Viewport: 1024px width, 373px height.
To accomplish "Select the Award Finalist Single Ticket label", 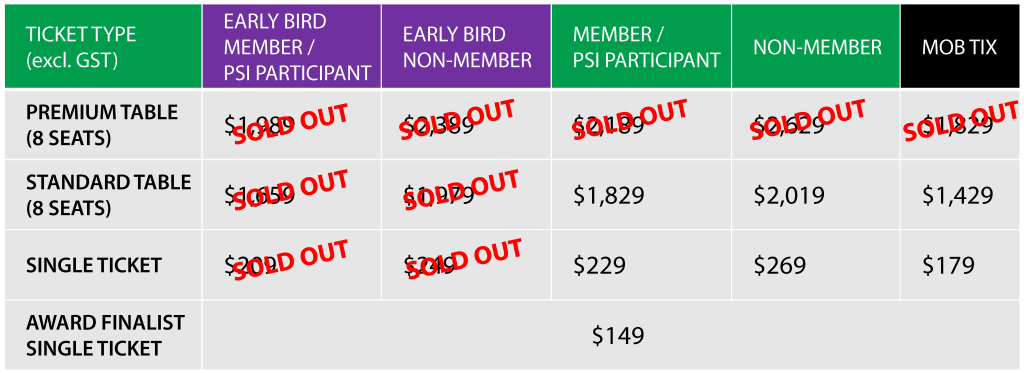I will tap(103, 335).
